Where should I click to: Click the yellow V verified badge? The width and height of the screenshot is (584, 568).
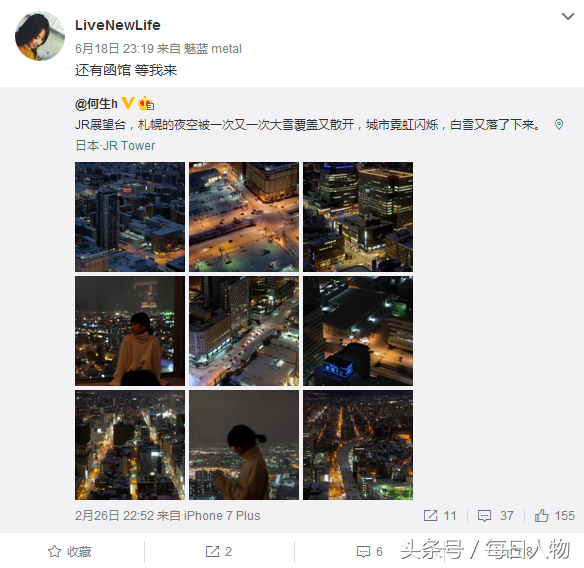coord(128,103)
